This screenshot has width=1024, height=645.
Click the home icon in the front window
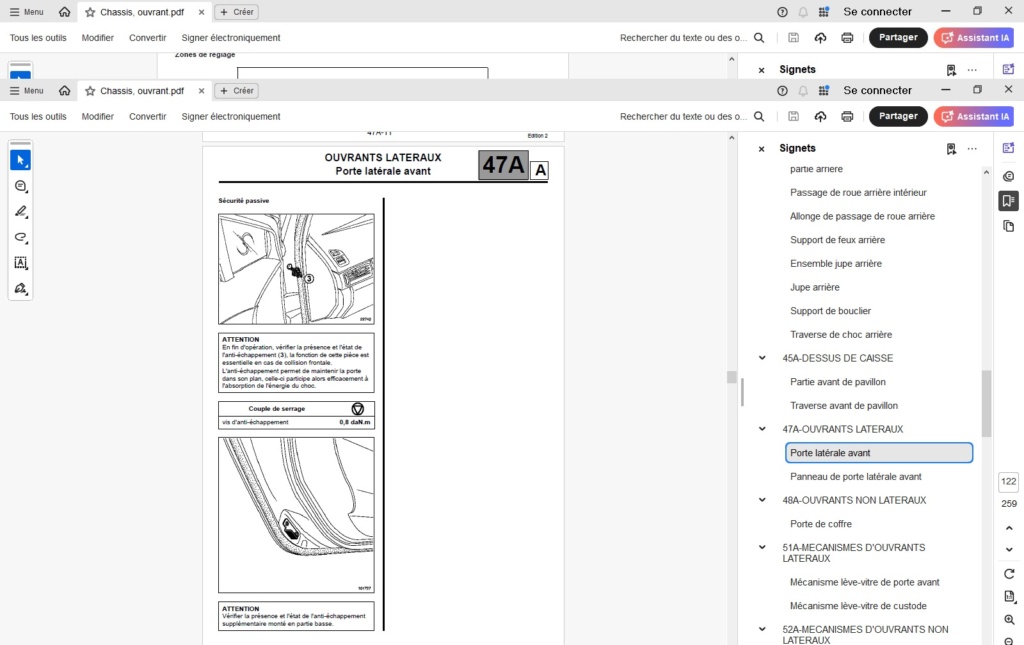coord(64,91)
